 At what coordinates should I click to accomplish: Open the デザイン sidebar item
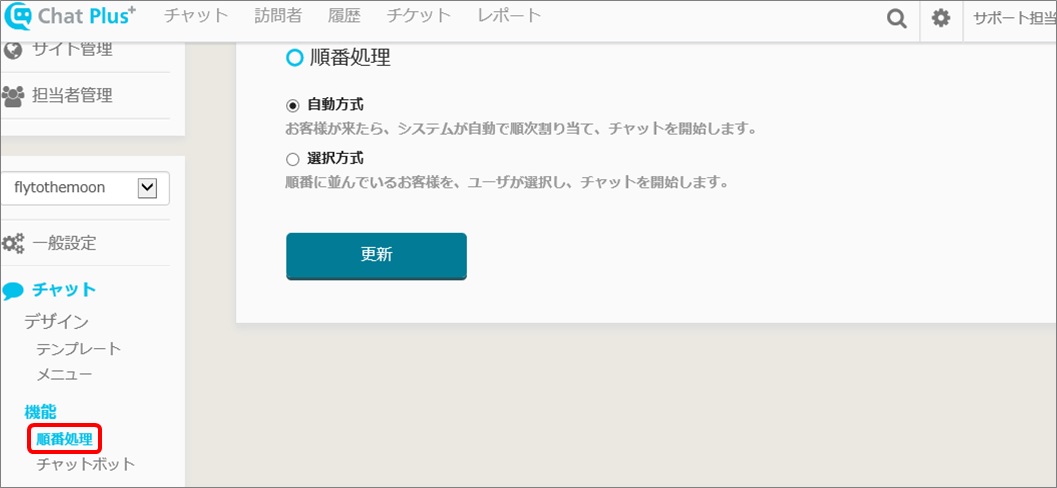57,322
